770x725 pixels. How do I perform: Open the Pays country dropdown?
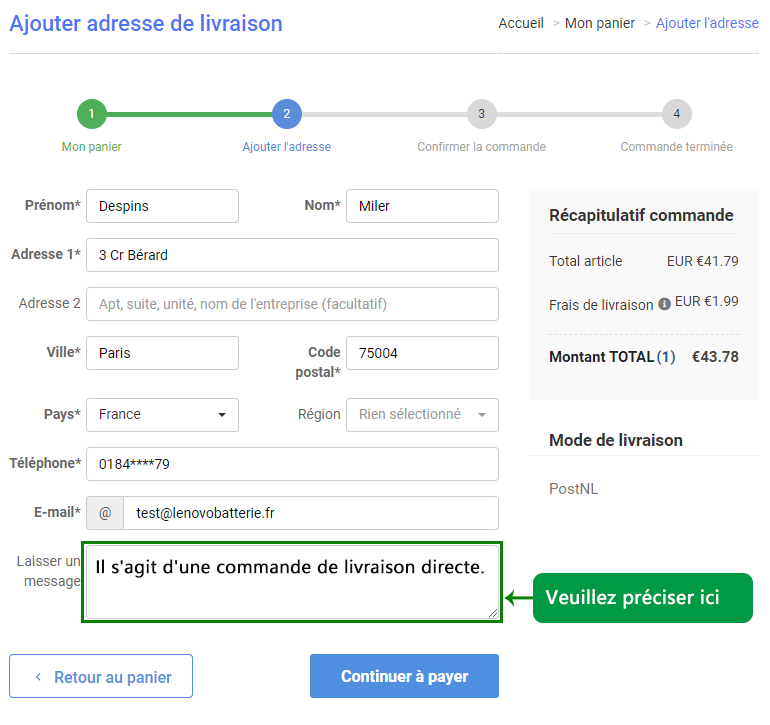[x=163, y=415]
